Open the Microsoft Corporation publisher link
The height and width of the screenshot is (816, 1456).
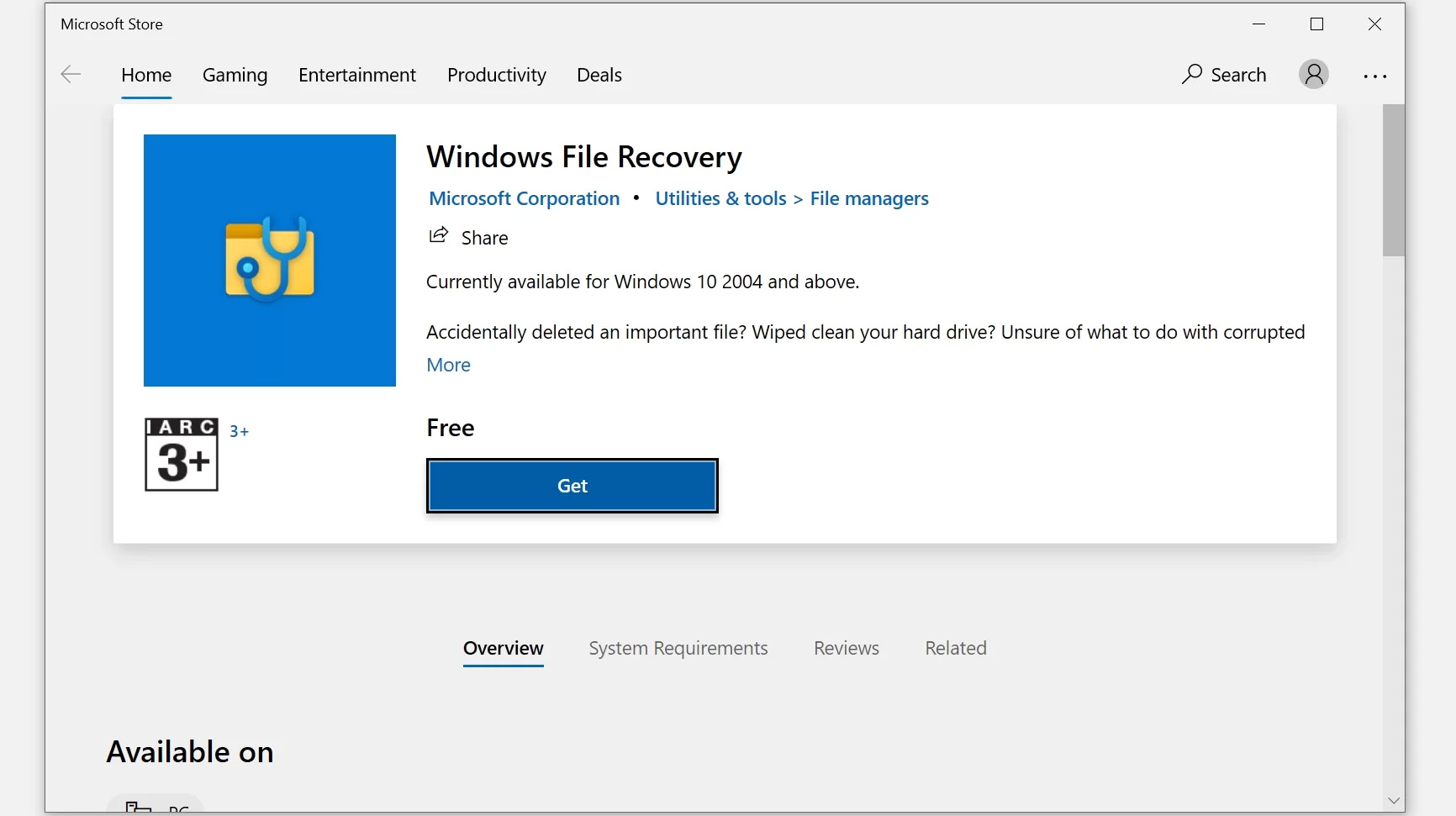pyautogui.click(x=525, y=198)
